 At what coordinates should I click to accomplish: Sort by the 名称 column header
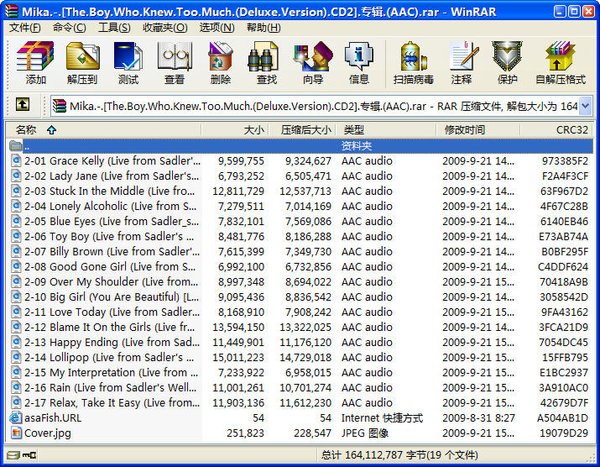click(x=103, y=130)
